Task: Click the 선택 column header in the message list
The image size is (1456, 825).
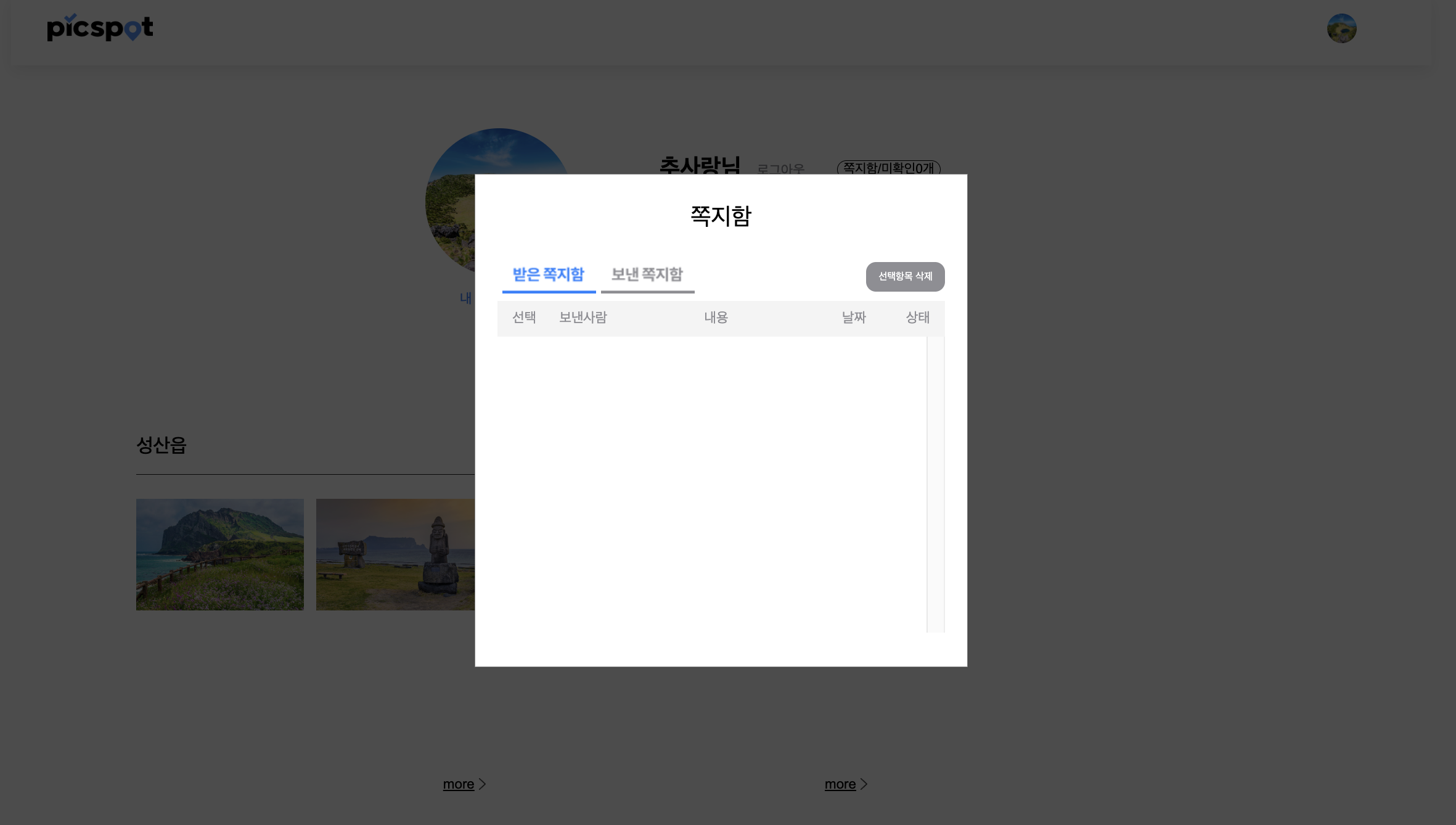Action: [x=524, y=318]
